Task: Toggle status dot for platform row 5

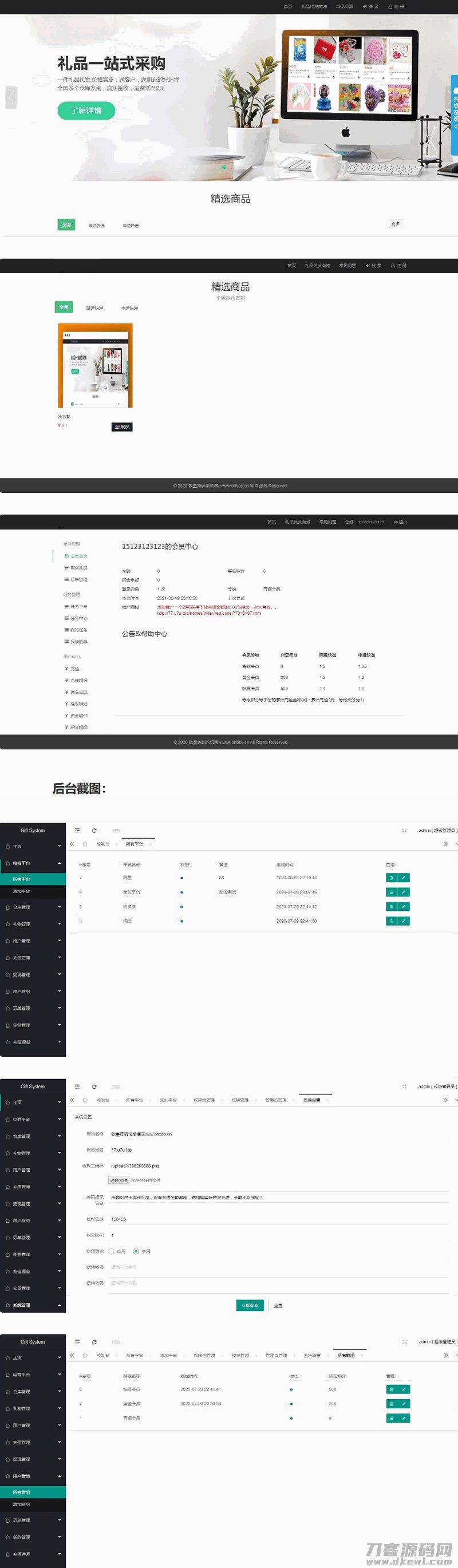Action: coord(181,907)
